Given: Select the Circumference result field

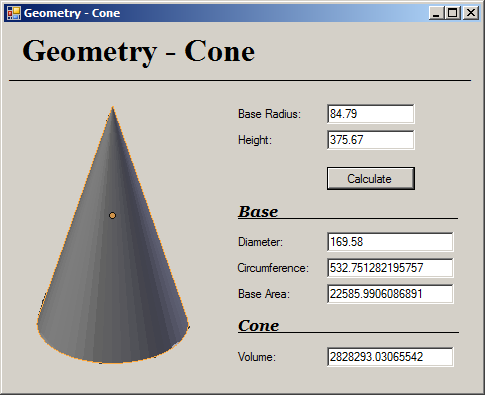Looking at the screenshot, I should [x=390, y=268].
